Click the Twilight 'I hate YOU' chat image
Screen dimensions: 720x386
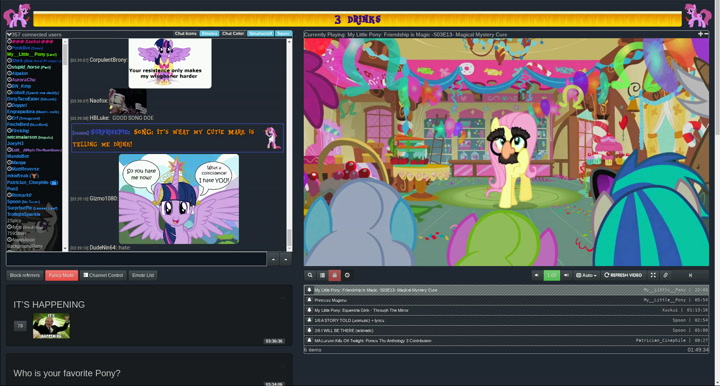(x=179, y=199)
